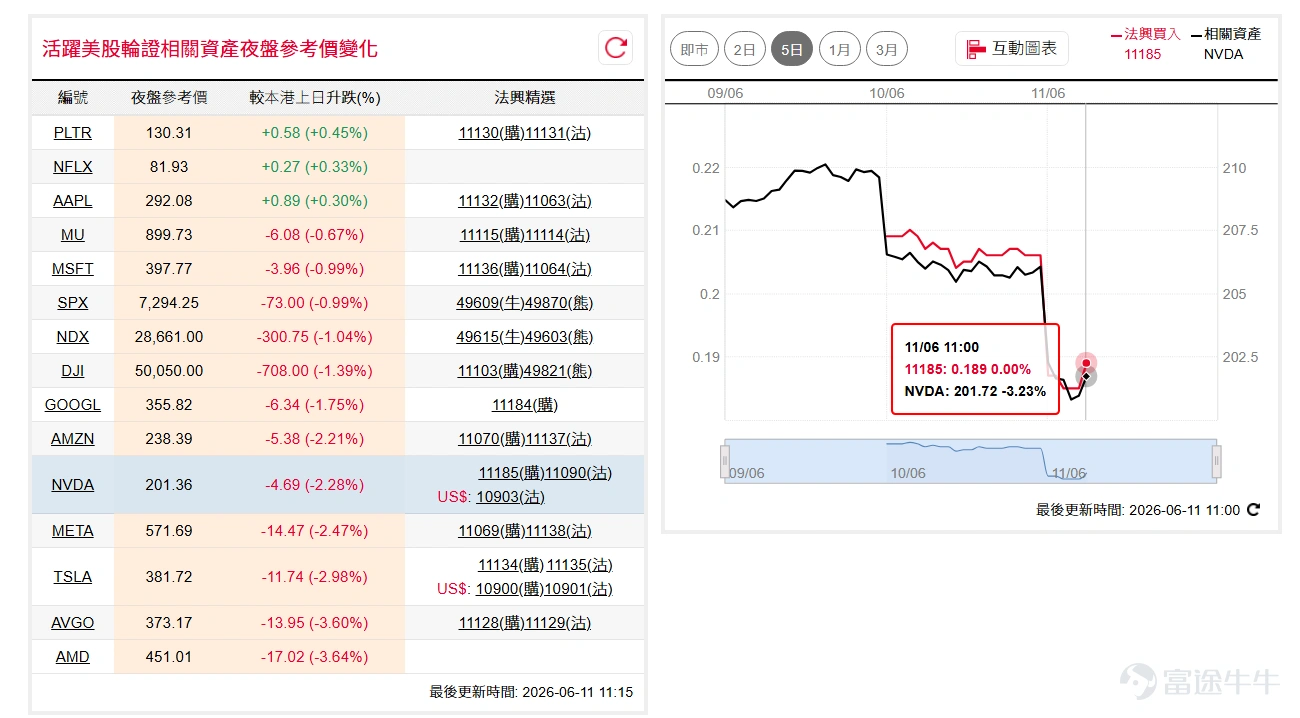Open the PLTR ticker link
The height and width of the screenshot is (718, 1300).
[x=72, y=132]
